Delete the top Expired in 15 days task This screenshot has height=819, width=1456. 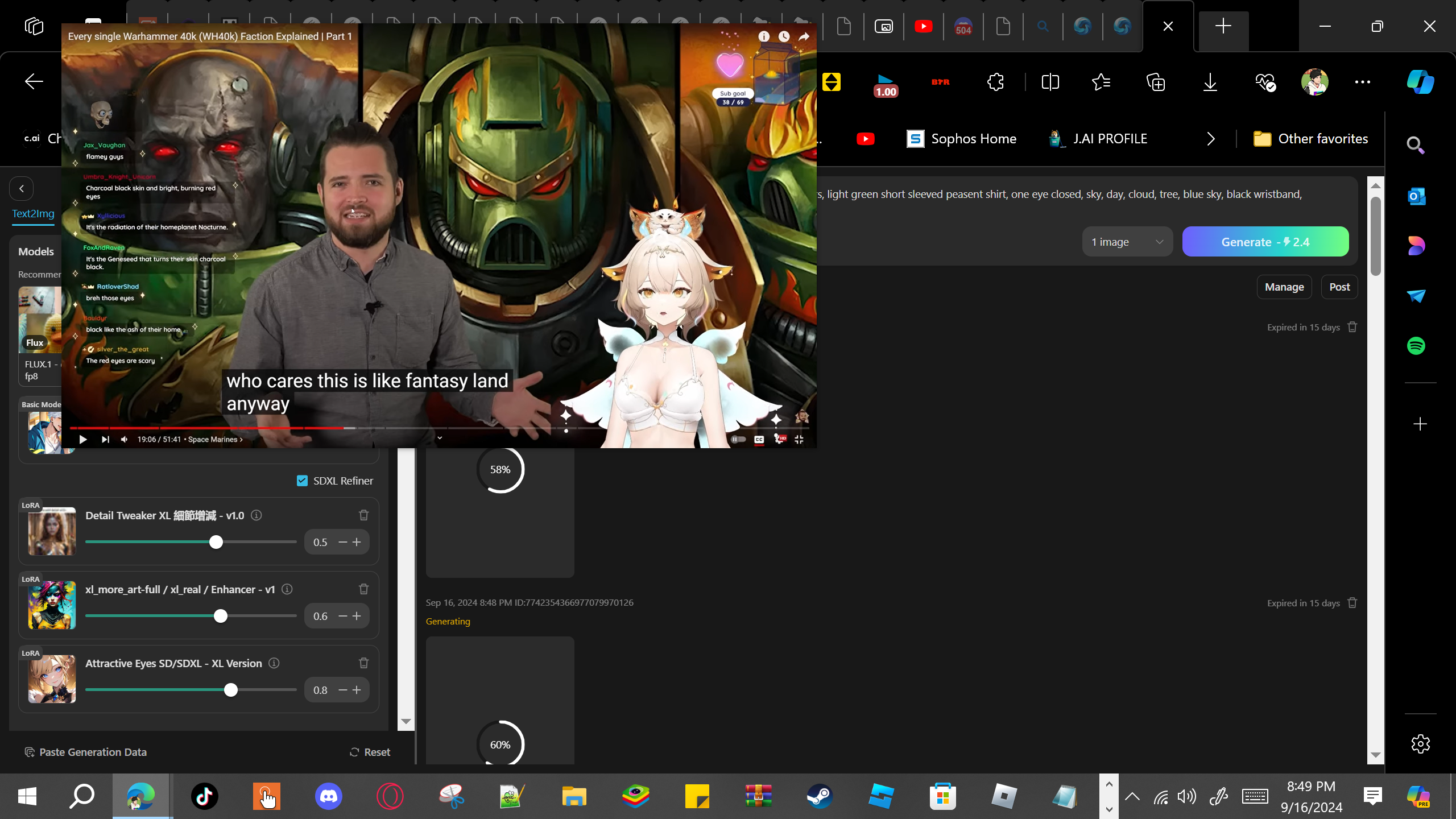point(1352,327)
